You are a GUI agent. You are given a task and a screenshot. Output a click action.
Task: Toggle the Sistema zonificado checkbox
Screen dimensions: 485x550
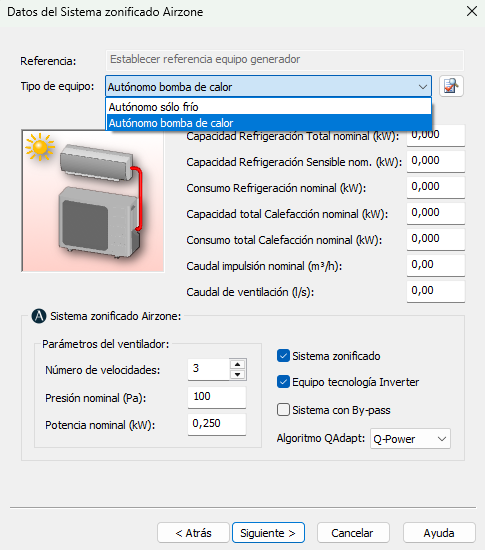(x=283, y=356)
